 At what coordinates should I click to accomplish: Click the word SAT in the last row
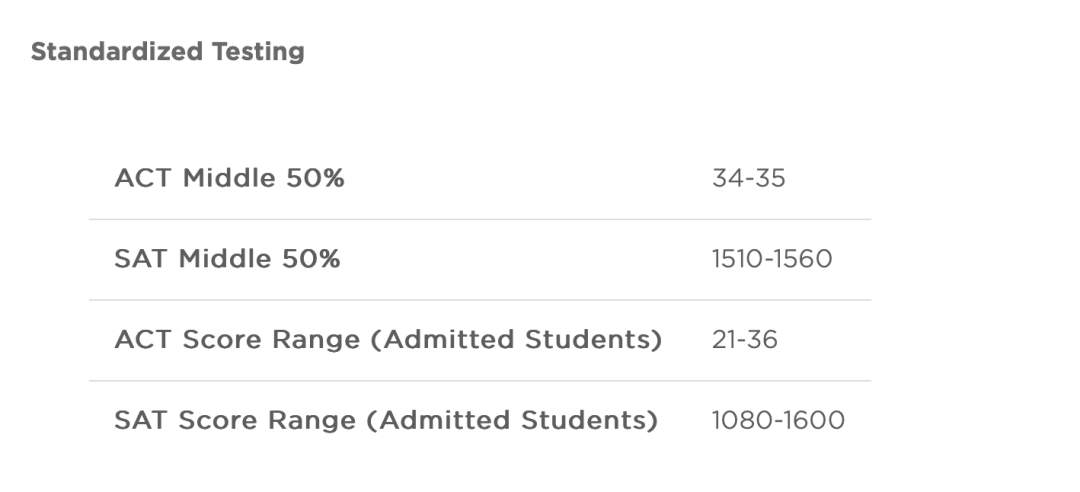[141, 420]
